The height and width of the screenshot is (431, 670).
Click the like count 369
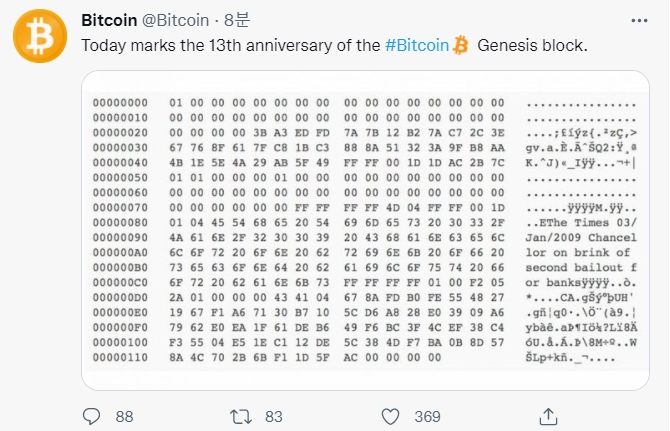[428, 416]
